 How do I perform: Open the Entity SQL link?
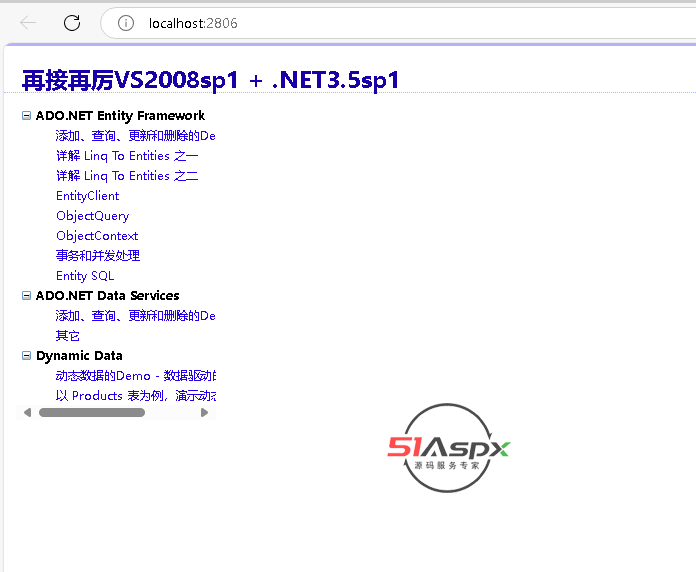(85, 276)
